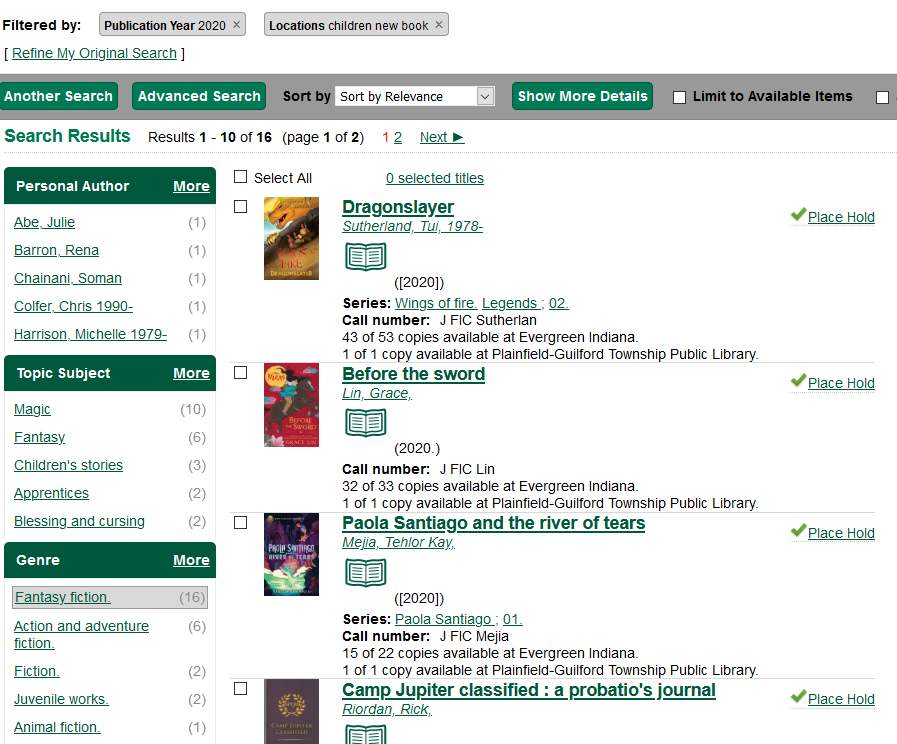Open the Dragonslayer cover thumbnail
Viewport: 897px width, 744px height.
(291, 238)
